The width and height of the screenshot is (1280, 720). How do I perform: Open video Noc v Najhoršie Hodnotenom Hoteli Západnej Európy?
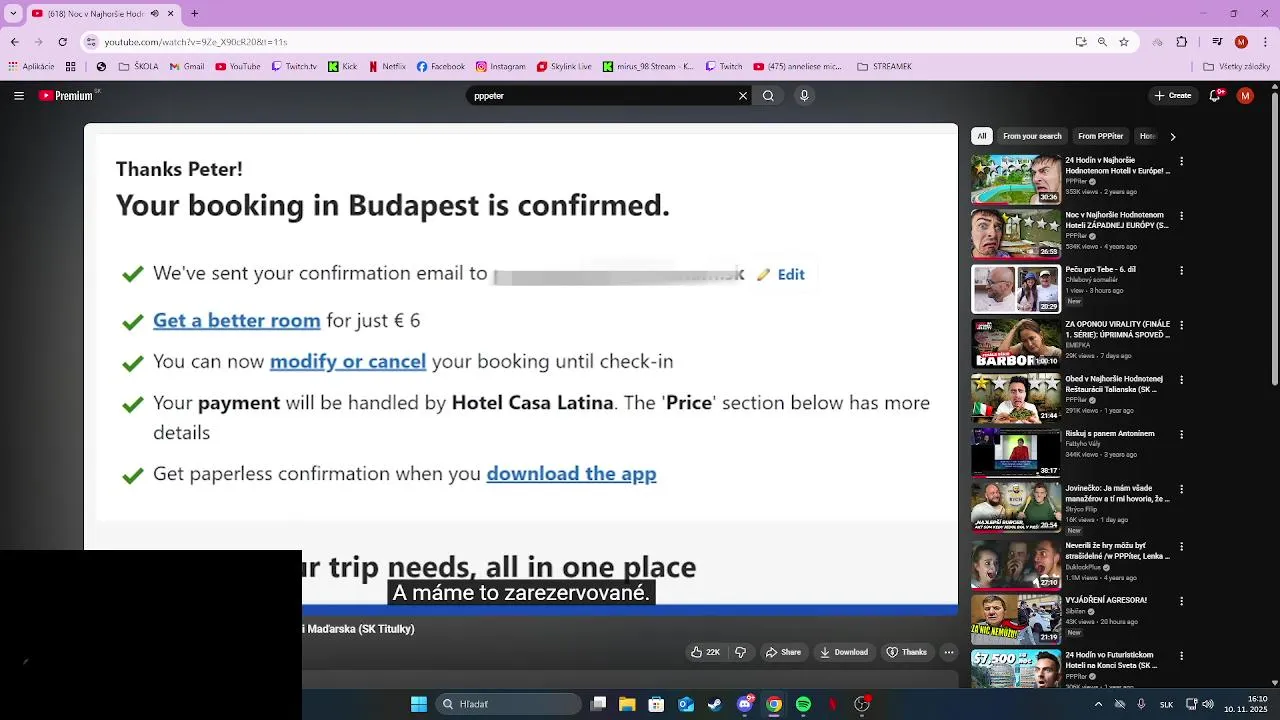(1117, 220)
